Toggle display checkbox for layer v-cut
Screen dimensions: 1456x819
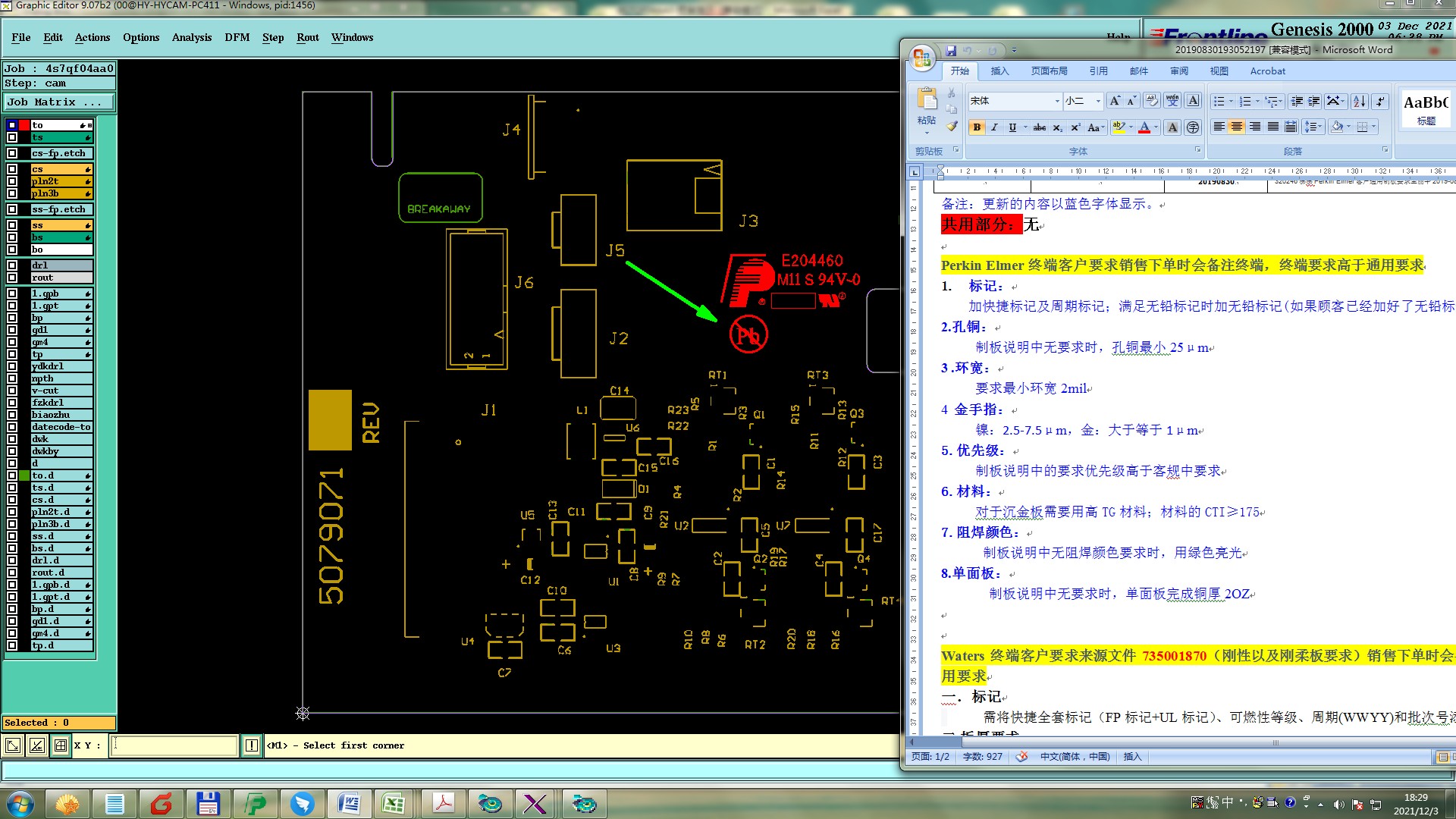tap(12, 391)
